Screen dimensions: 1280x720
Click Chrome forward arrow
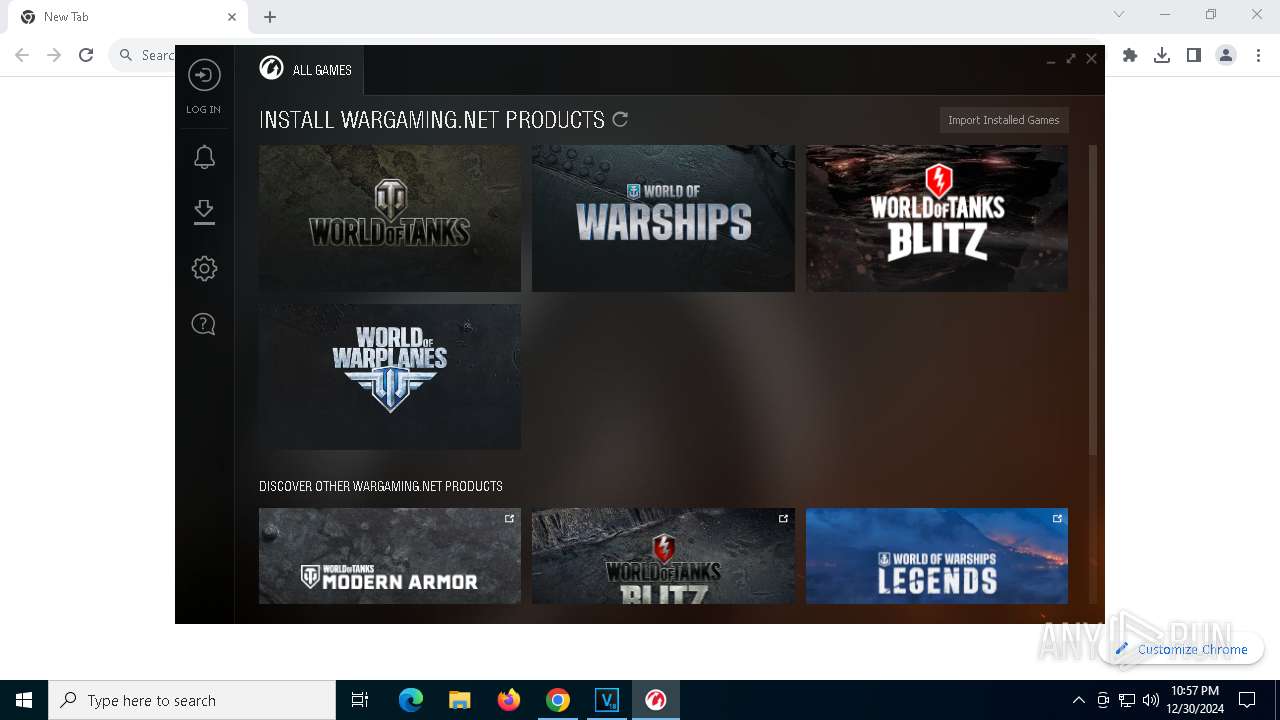pyautogui.click(x=54, y=55)
